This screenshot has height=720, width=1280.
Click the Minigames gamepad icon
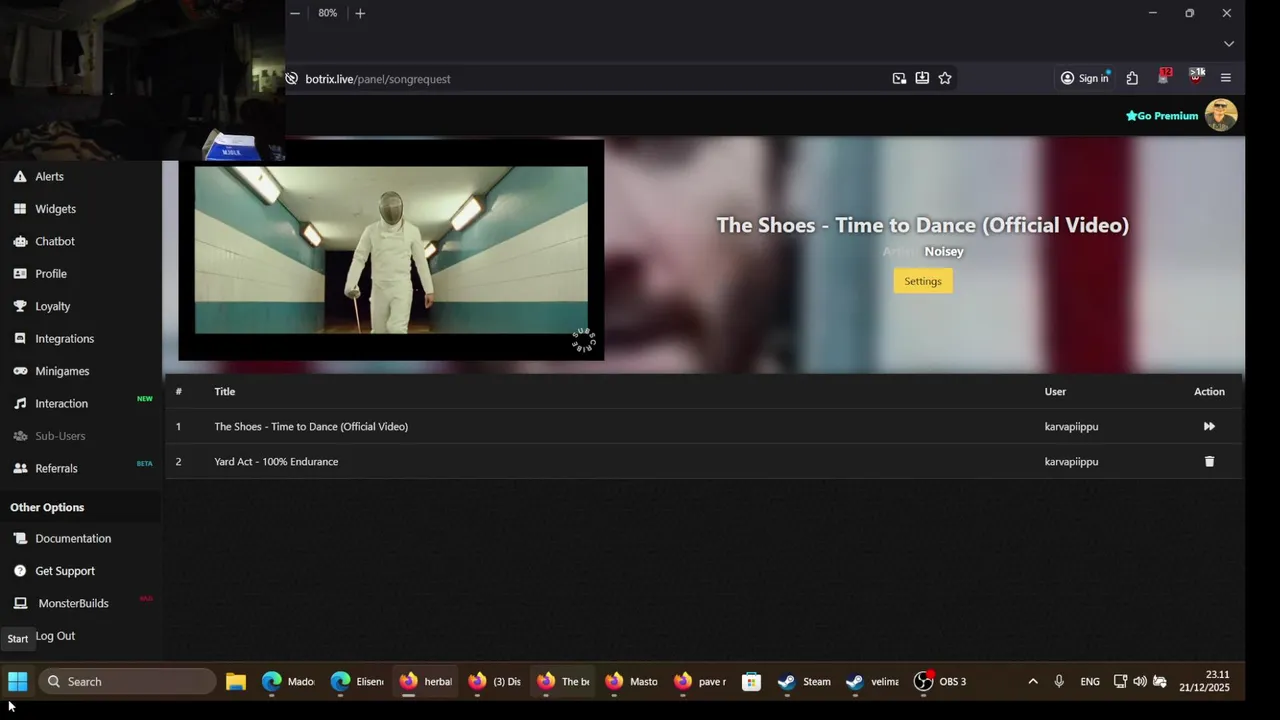pos(20,371)
